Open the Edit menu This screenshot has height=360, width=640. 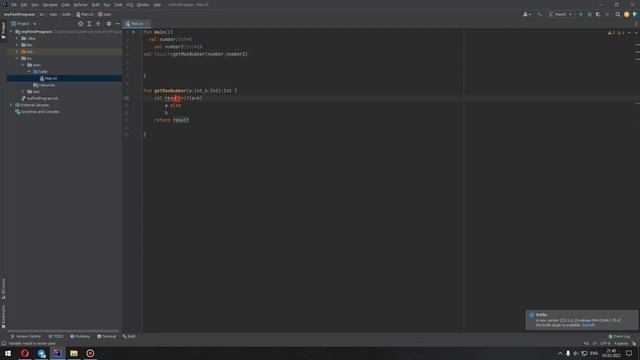(24, 5)
